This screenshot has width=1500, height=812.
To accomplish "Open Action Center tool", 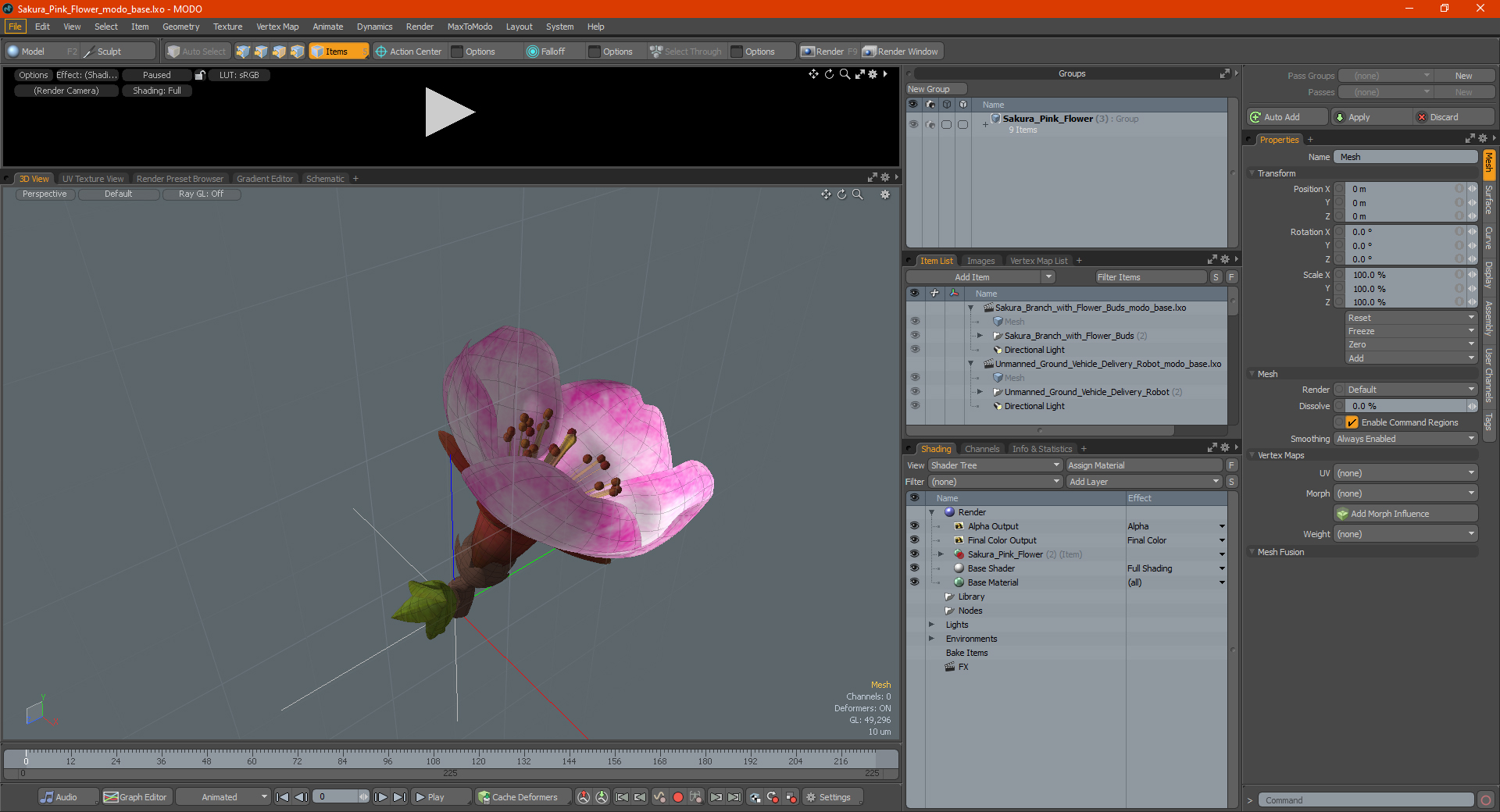I will 409,52.
